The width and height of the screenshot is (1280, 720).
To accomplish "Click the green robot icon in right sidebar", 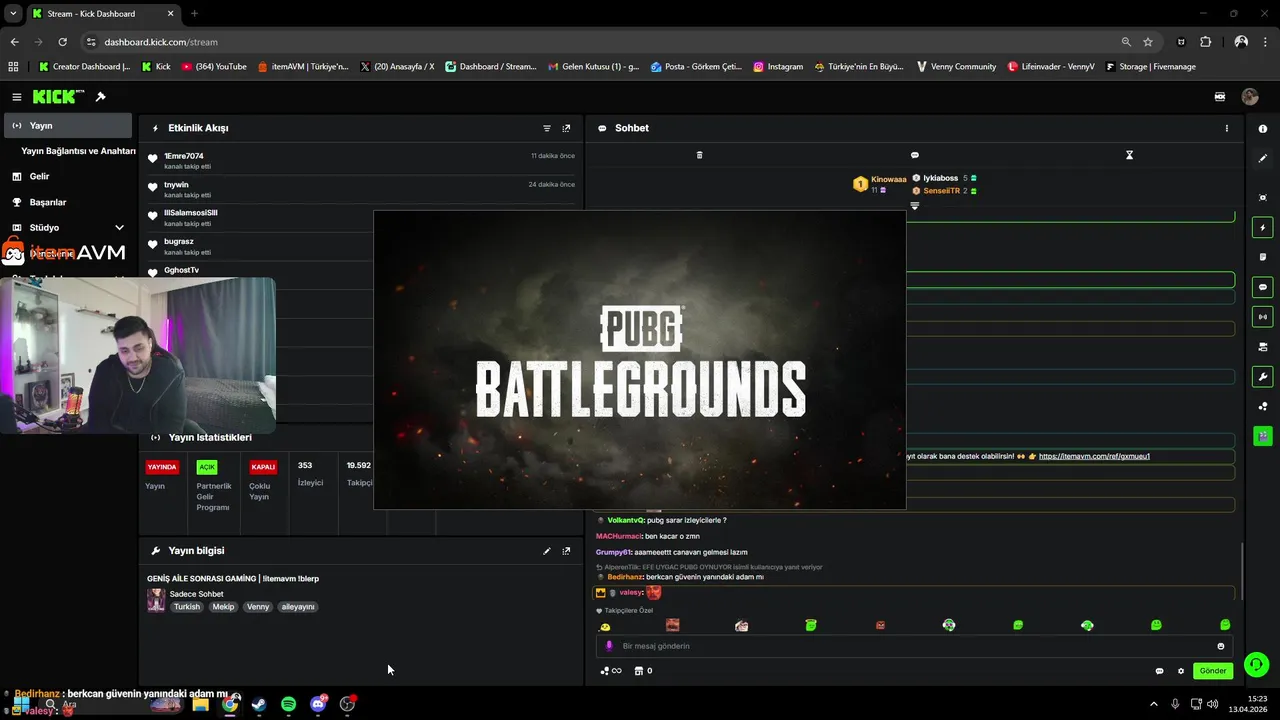I will (1263, 436).
